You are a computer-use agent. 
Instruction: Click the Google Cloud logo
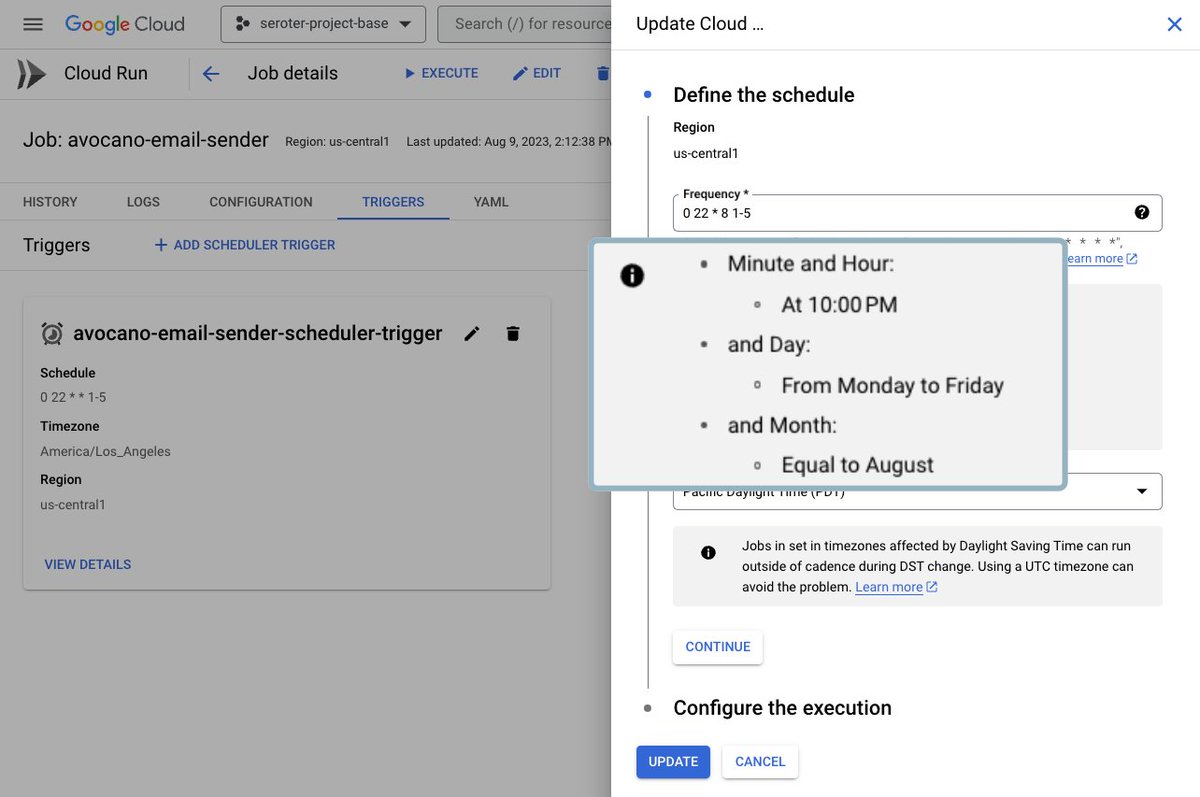[x=125, y=24]
